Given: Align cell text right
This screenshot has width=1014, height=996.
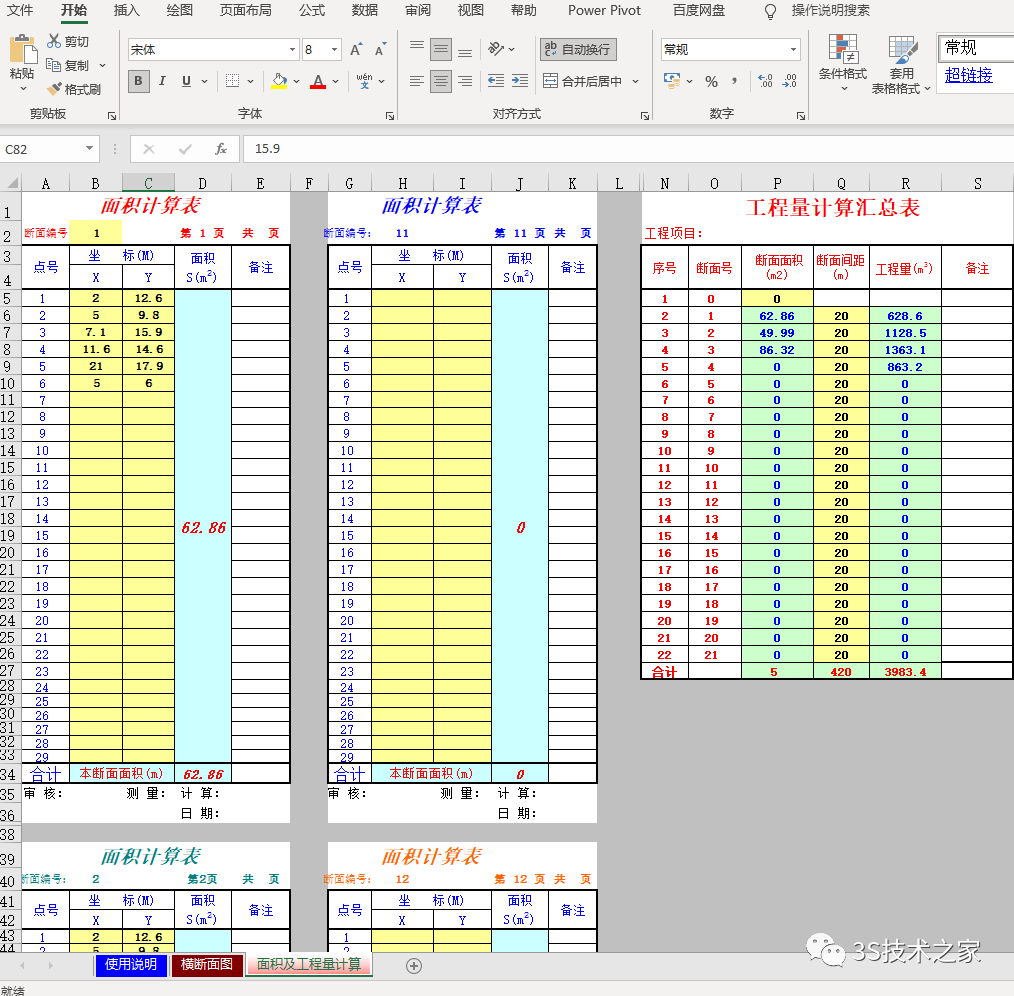Looking at the screenshot, I should [465, 81].
